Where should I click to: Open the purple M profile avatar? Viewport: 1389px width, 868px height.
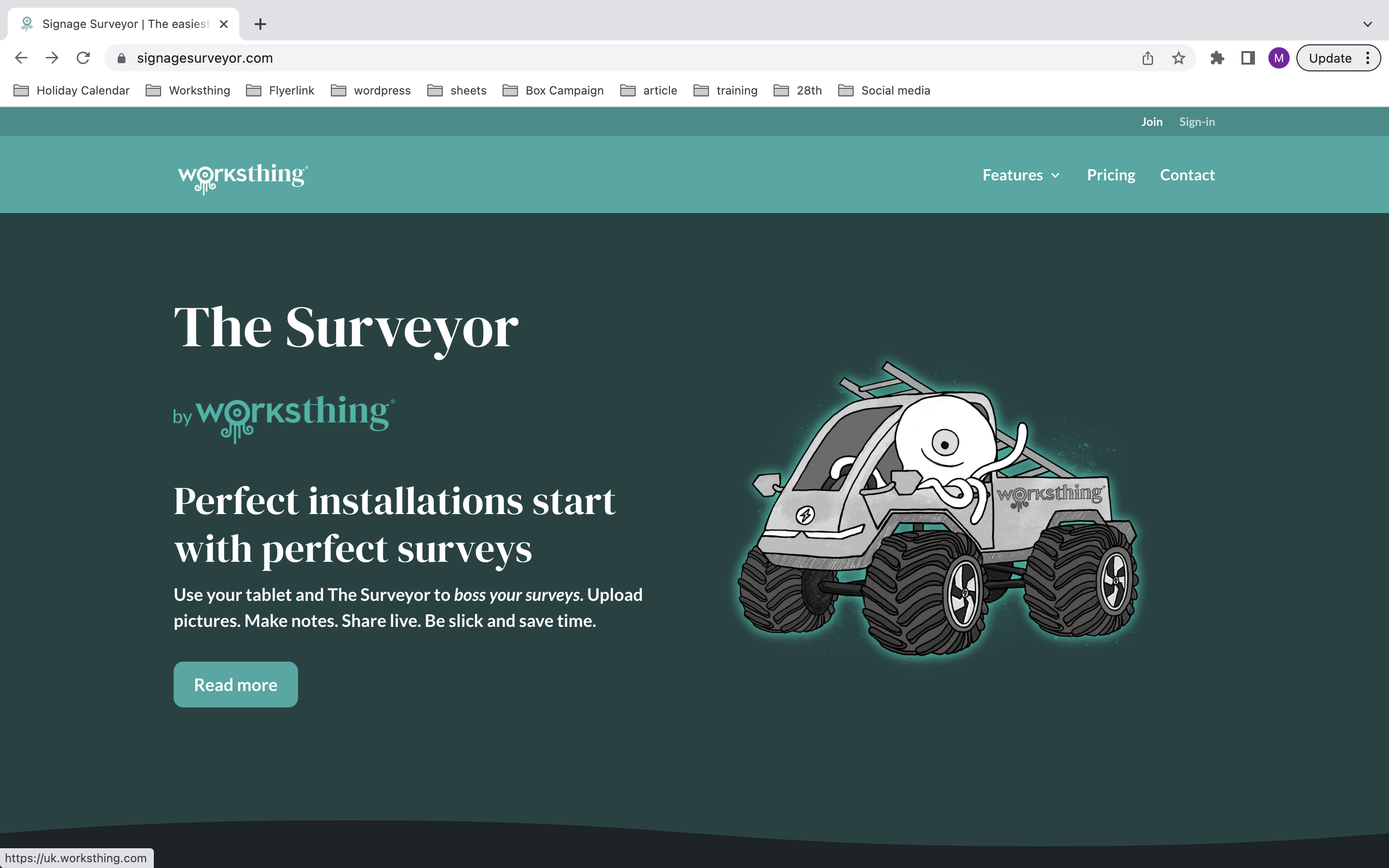click(x=1279, y=58)
